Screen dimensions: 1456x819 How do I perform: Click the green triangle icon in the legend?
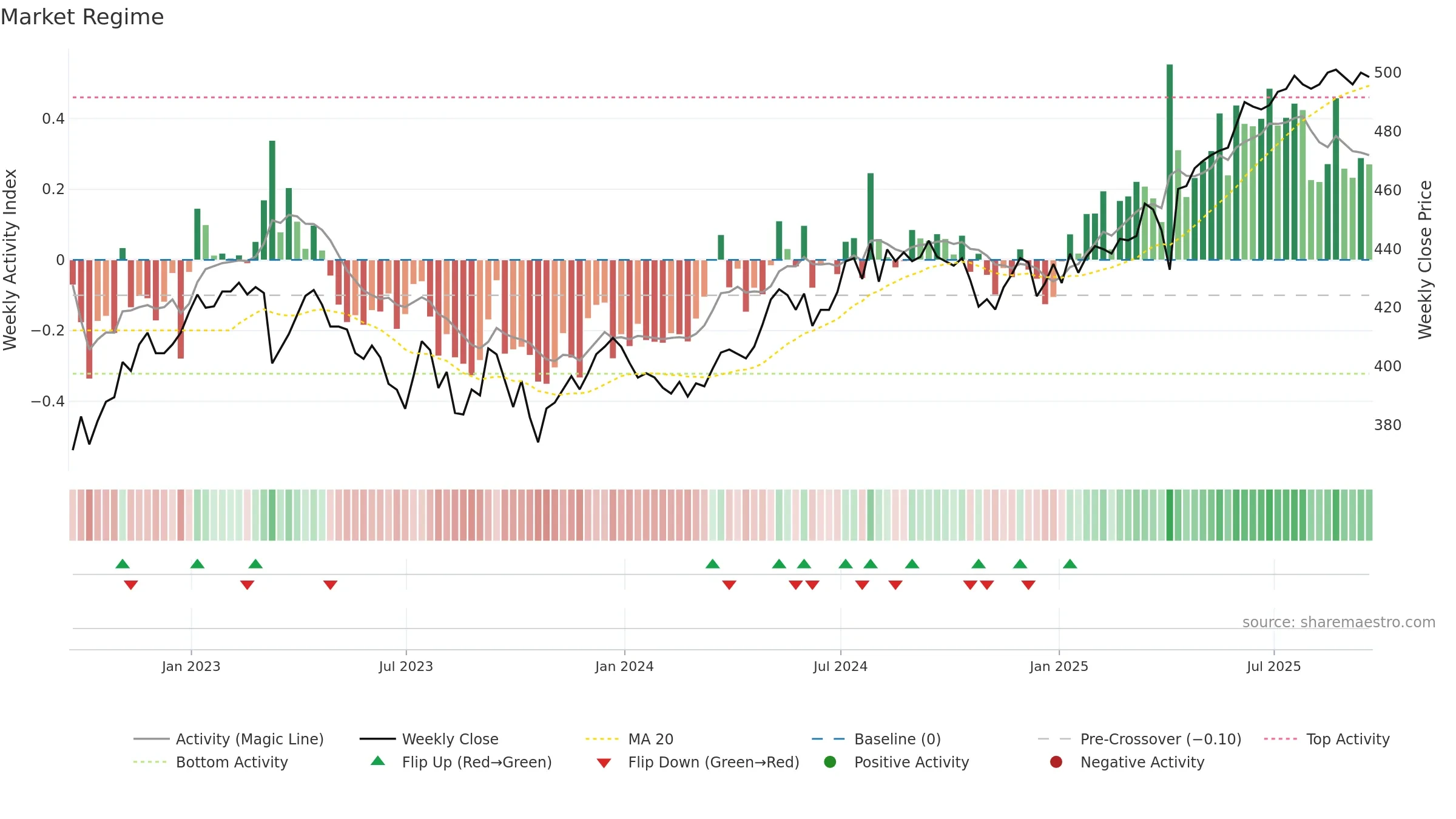pyautogui.click(x=378, y=761)
